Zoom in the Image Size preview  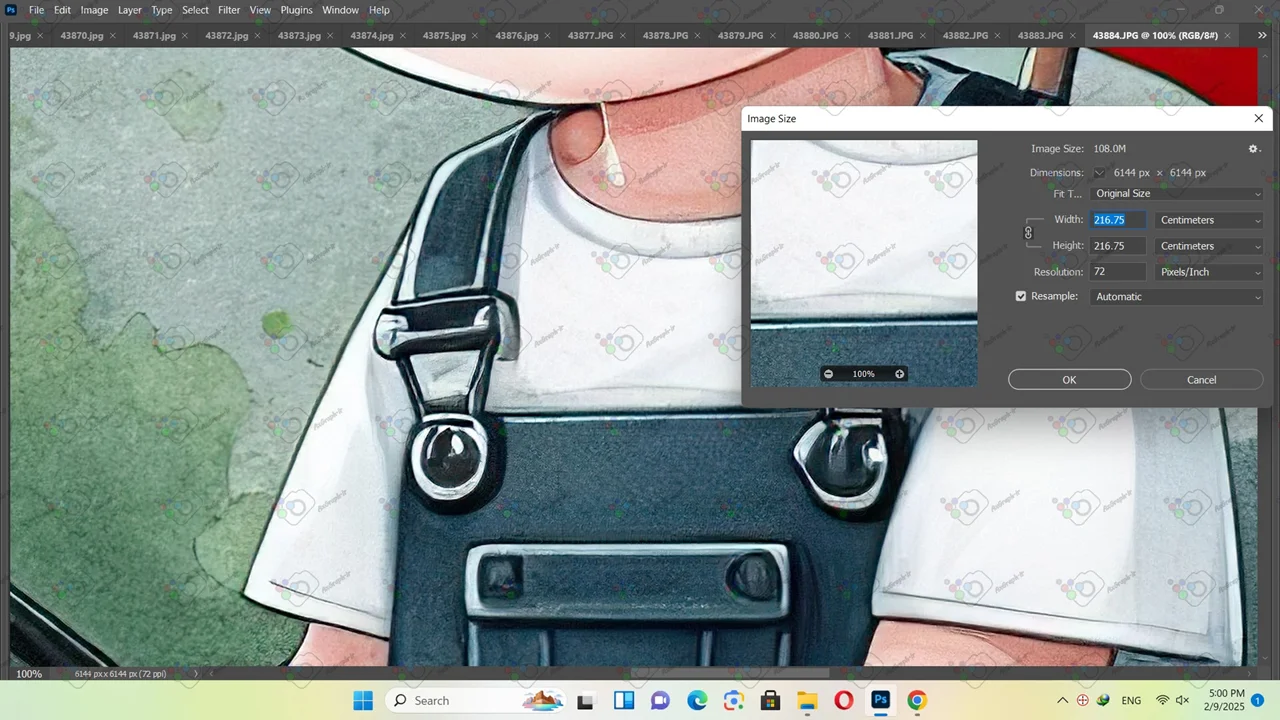pos(899,374)
